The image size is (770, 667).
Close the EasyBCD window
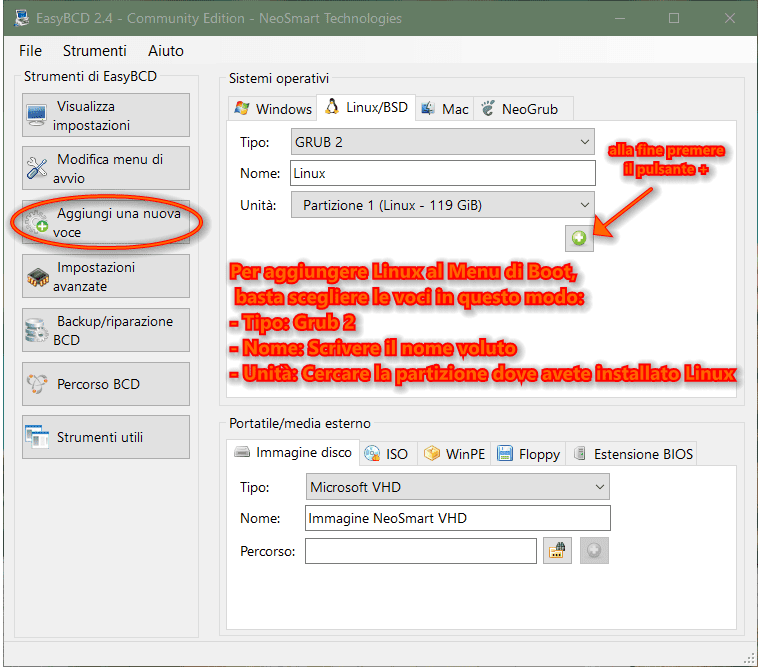pos(730,18)
